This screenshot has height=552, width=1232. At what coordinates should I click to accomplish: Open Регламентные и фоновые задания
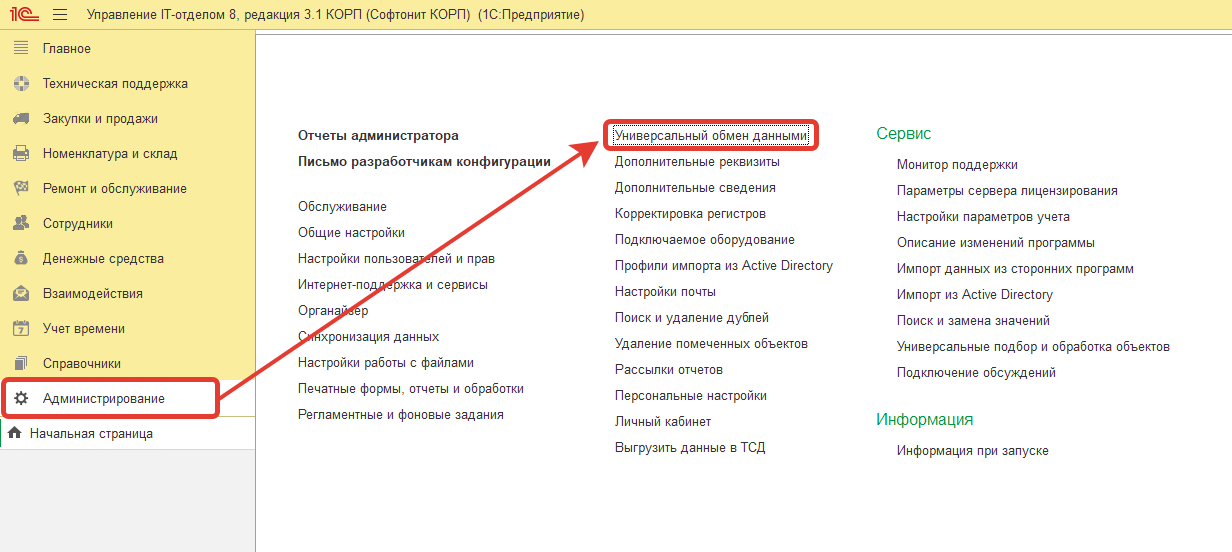[401, 415]
